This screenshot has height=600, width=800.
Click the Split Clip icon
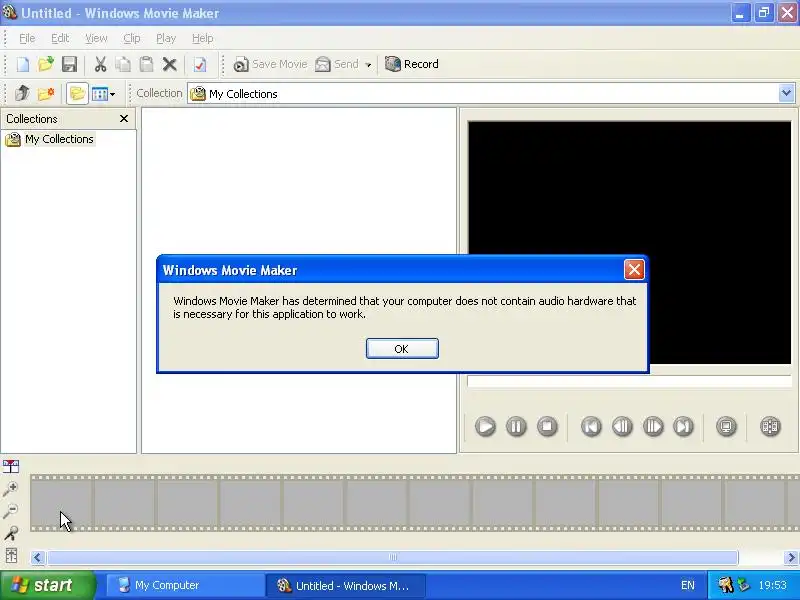tap(770, 426)
